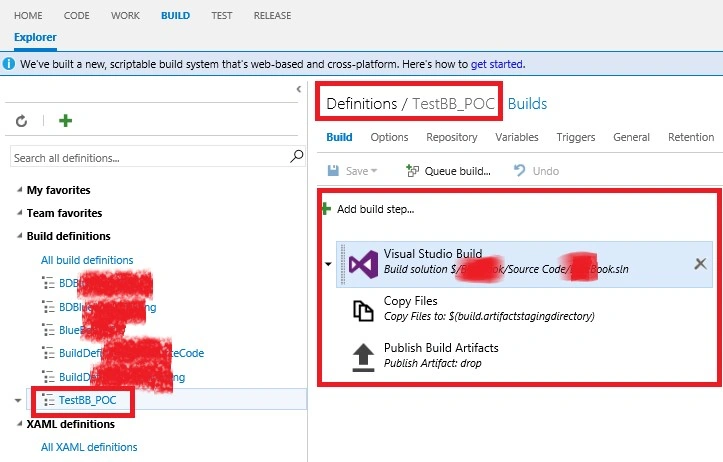Screen dimensions: 723x462
Task: Click the search magnifier icon
Action: click(x=296, y=156)
